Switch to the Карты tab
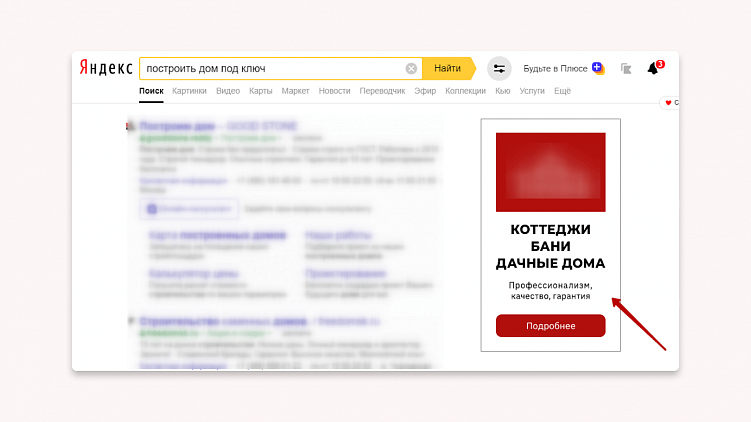Viewport: 751px width, 422px height. 261,91
